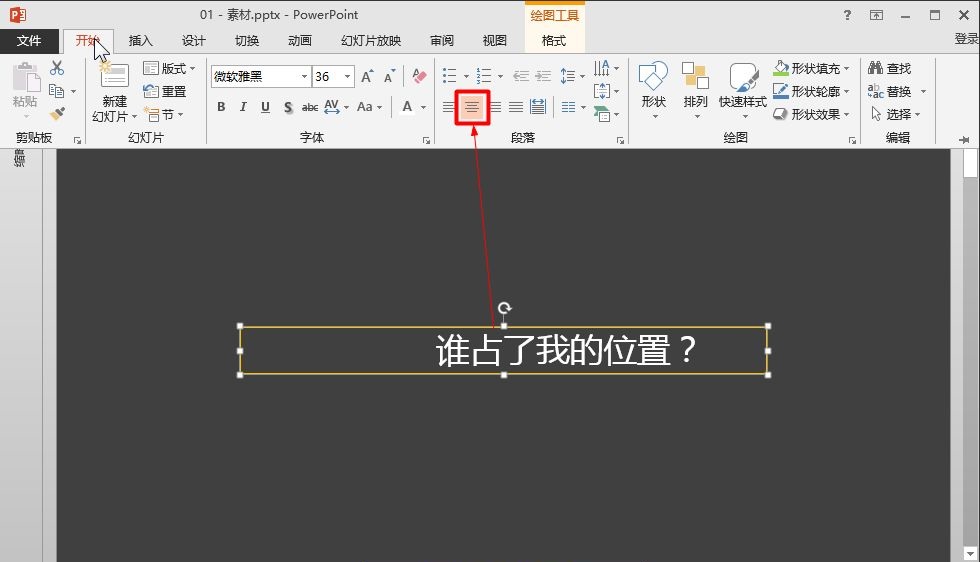Toggle Bold formatting

pos(221,107)
